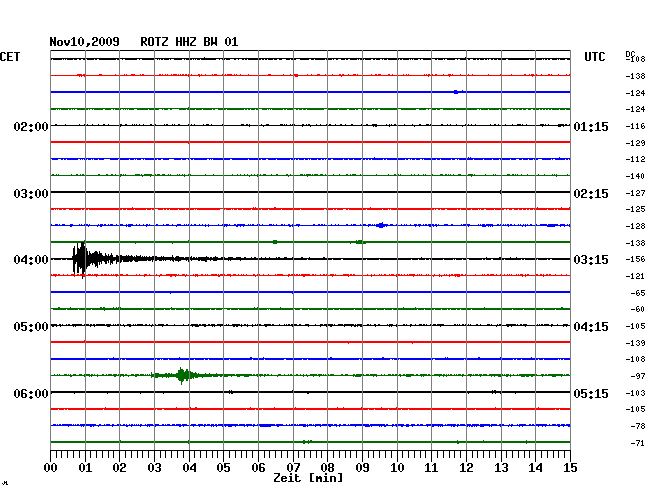Click the 06 minute axis label
The width and height of the screenshot is (650, 494).
[258, 468]
